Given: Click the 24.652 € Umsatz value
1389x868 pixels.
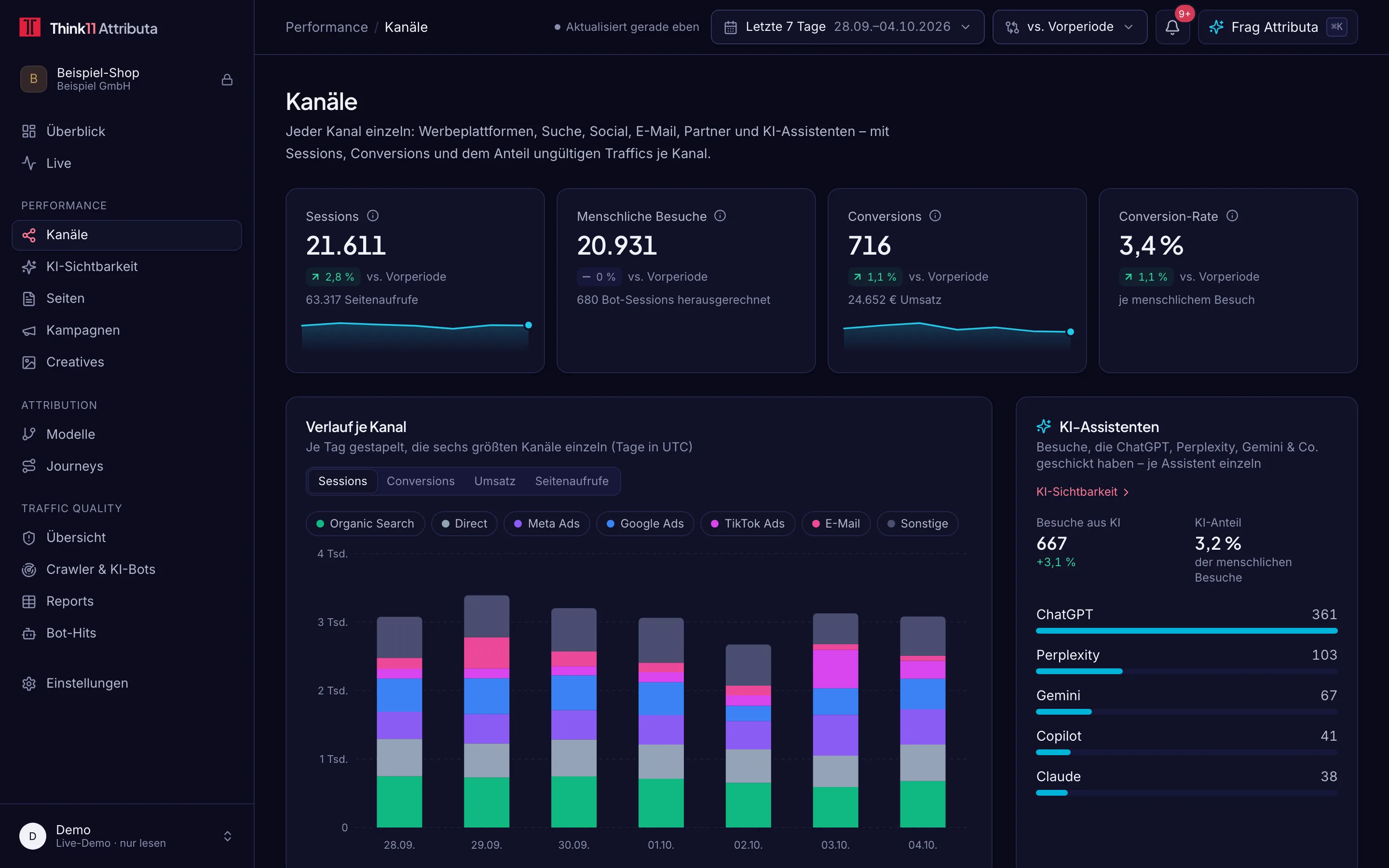Looking at the screenshot, I should click(x=894, y=299).
